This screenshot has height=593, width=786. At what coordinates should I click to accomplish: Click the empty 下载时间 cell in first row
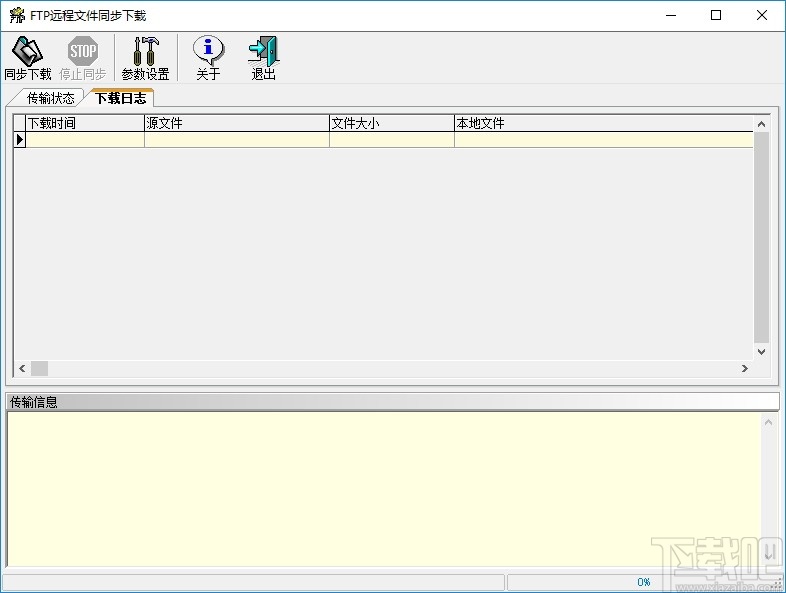pos(85,140)
